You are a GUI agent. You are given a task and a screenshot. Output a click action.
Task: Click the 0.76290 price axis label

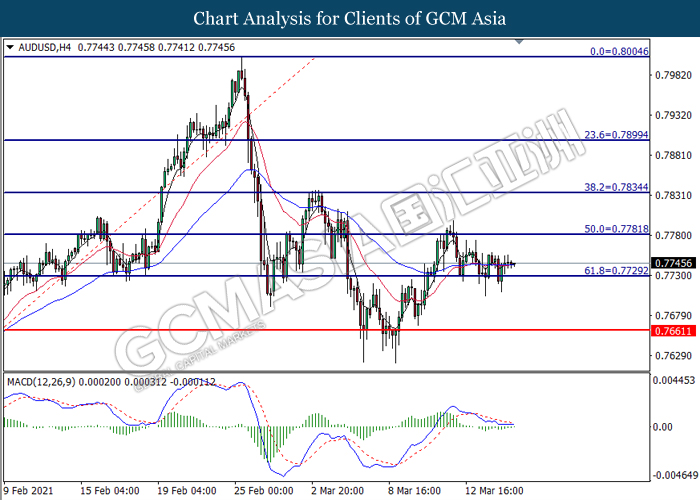point(673,356)
